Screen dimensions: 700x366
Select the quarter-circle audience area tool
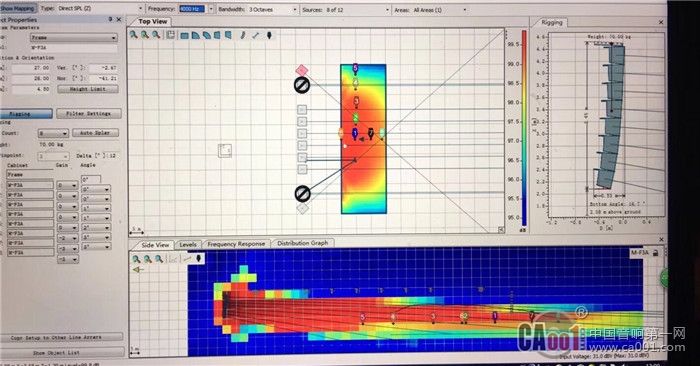point(196,35)
